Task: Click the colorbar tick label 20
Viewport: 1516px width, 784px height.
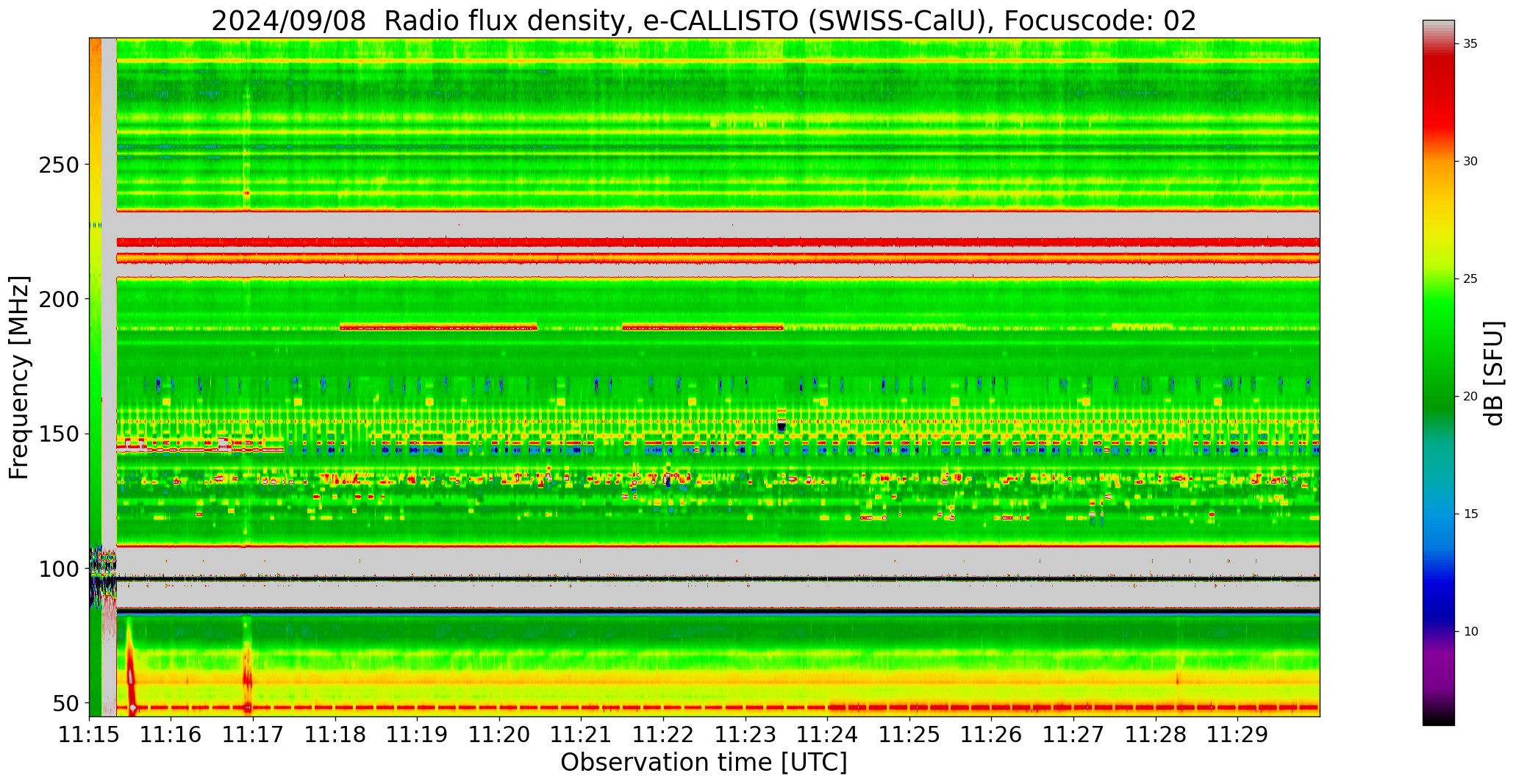Action: (x=1470, y=396)
